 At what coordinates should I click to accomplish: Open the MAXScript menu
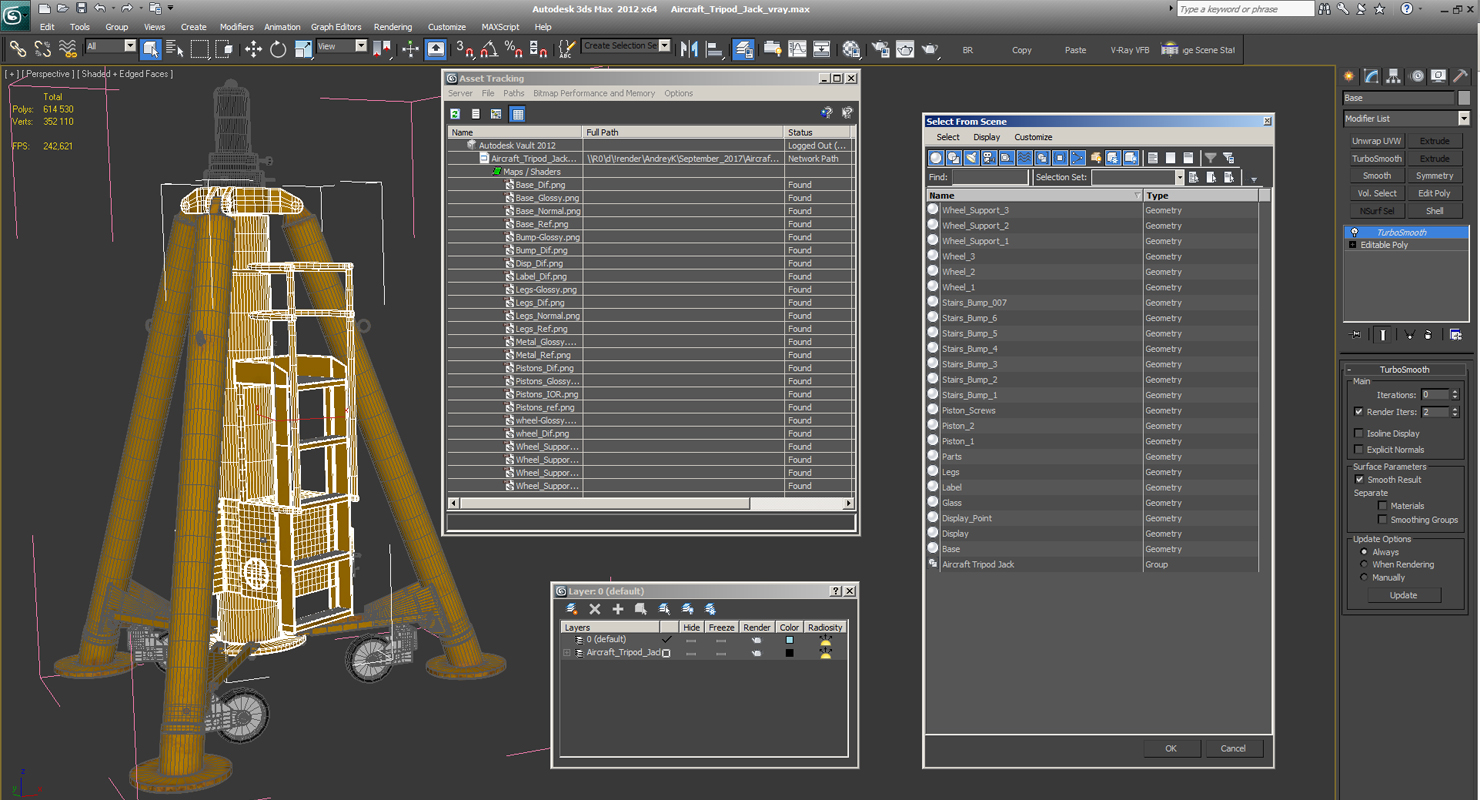pyautogui.click(x=500, y=27)
